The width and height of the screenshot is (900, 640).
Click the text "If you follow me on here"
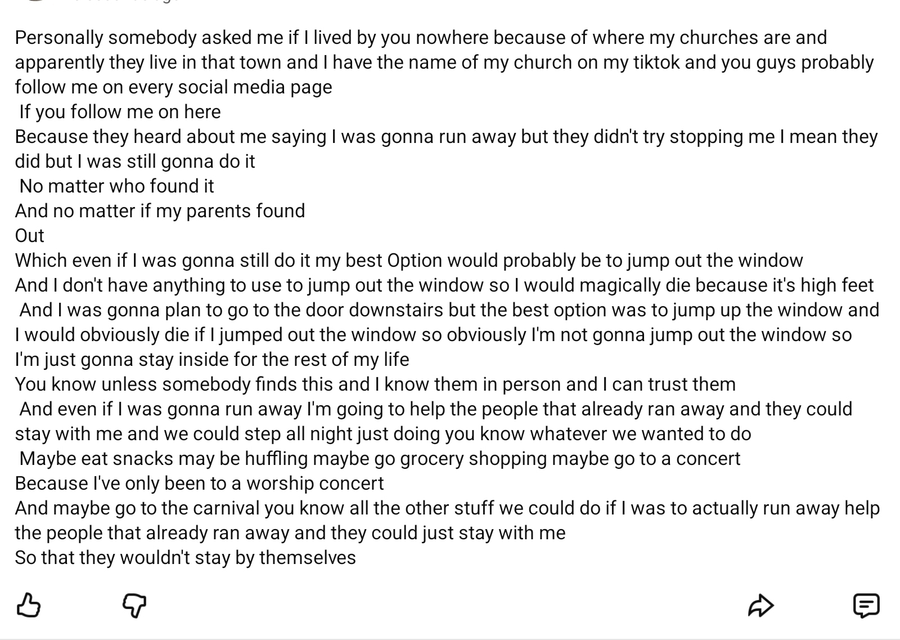coord(120,112)
